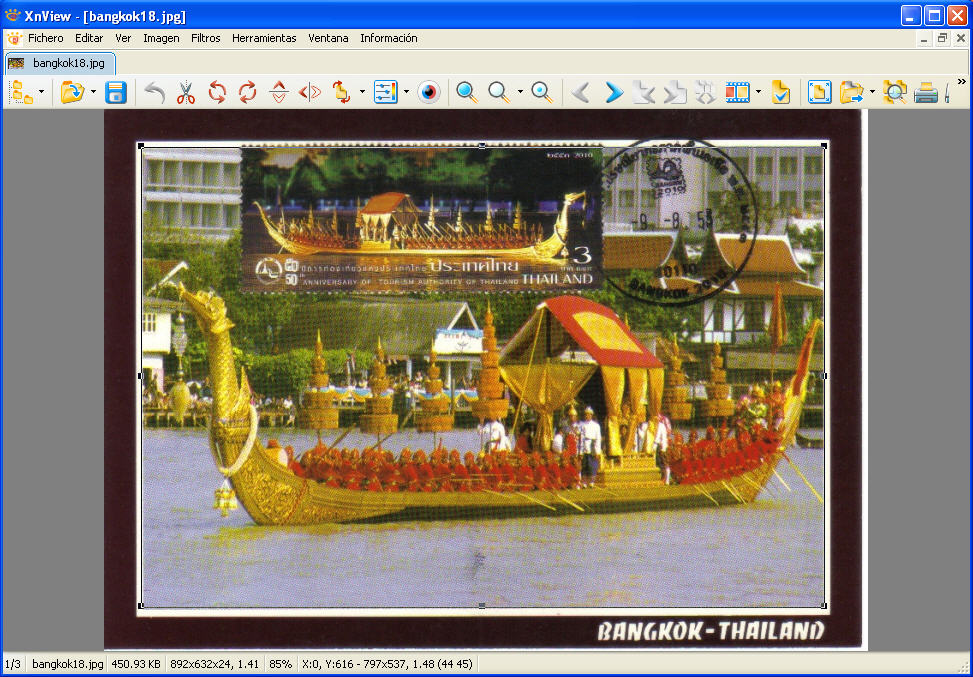This screenshot has height=677, width=973.
Task: Click top-center handle of the selection rectangle
Action: (482, 146)
